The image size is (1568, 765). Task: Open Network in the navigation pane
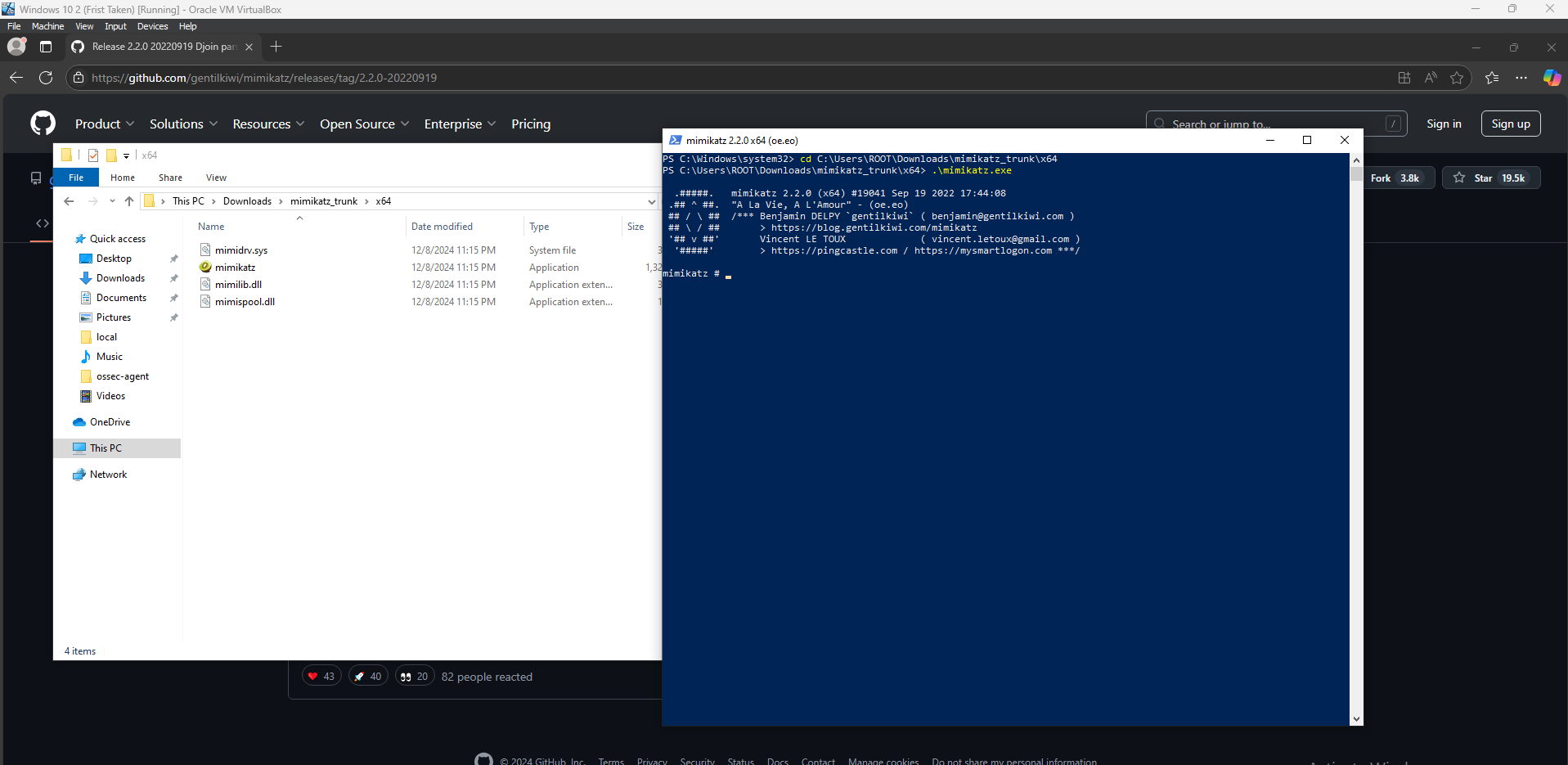[x=108, y=474]
